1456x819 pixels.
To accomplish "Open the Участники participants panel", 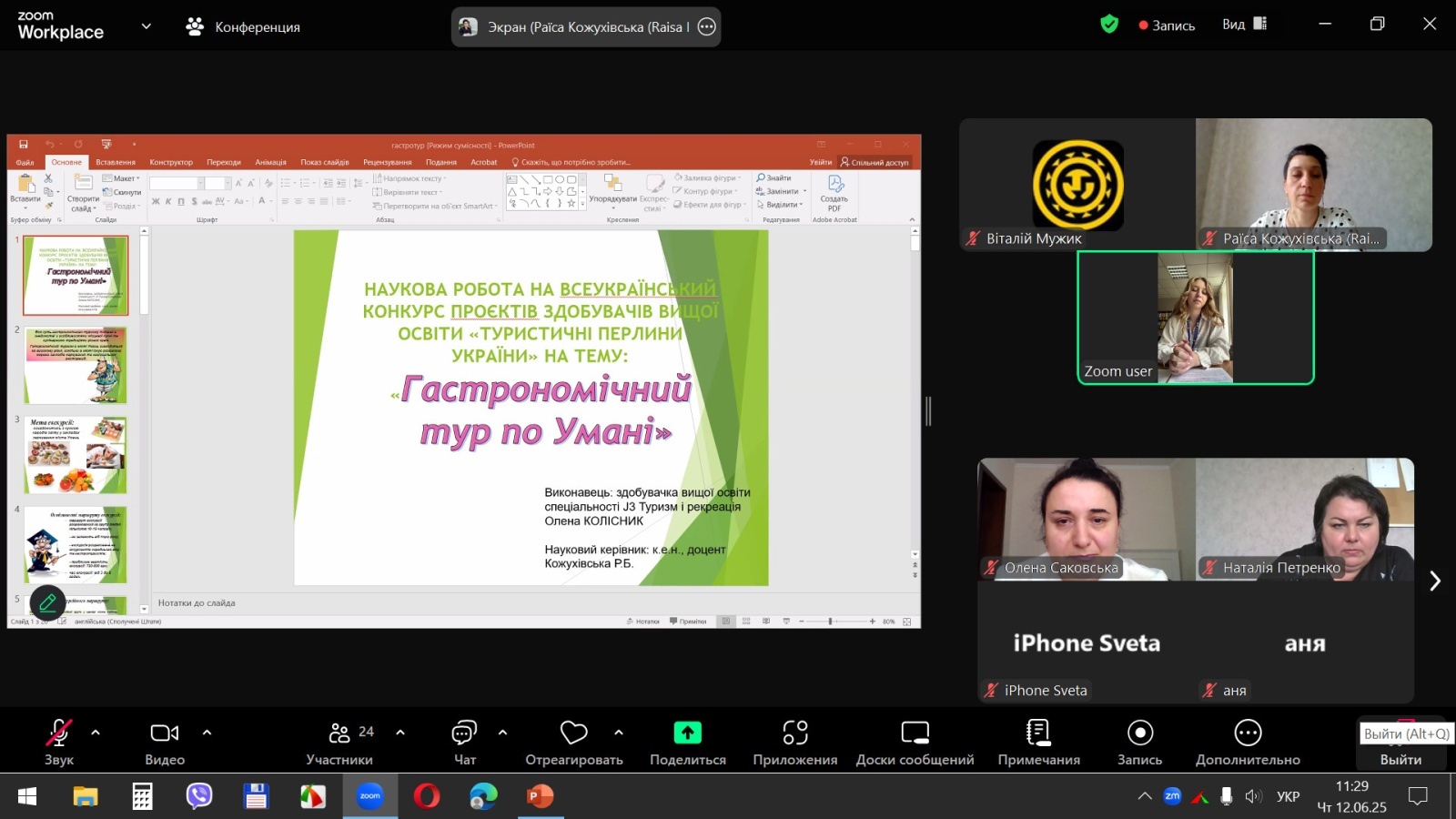I will 339,742.
